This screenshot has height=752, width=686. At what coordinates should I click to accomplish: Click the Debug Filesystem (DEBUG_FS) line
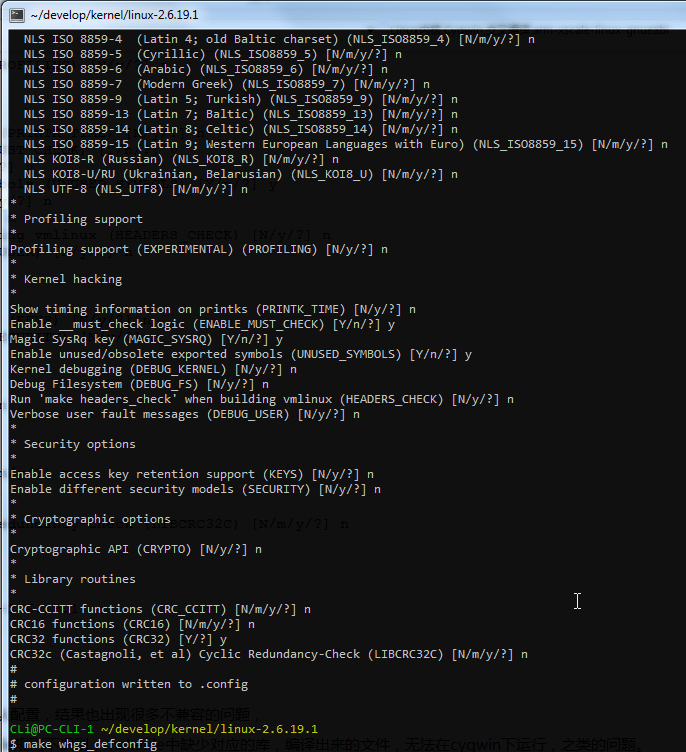click(x=139, y=384)
